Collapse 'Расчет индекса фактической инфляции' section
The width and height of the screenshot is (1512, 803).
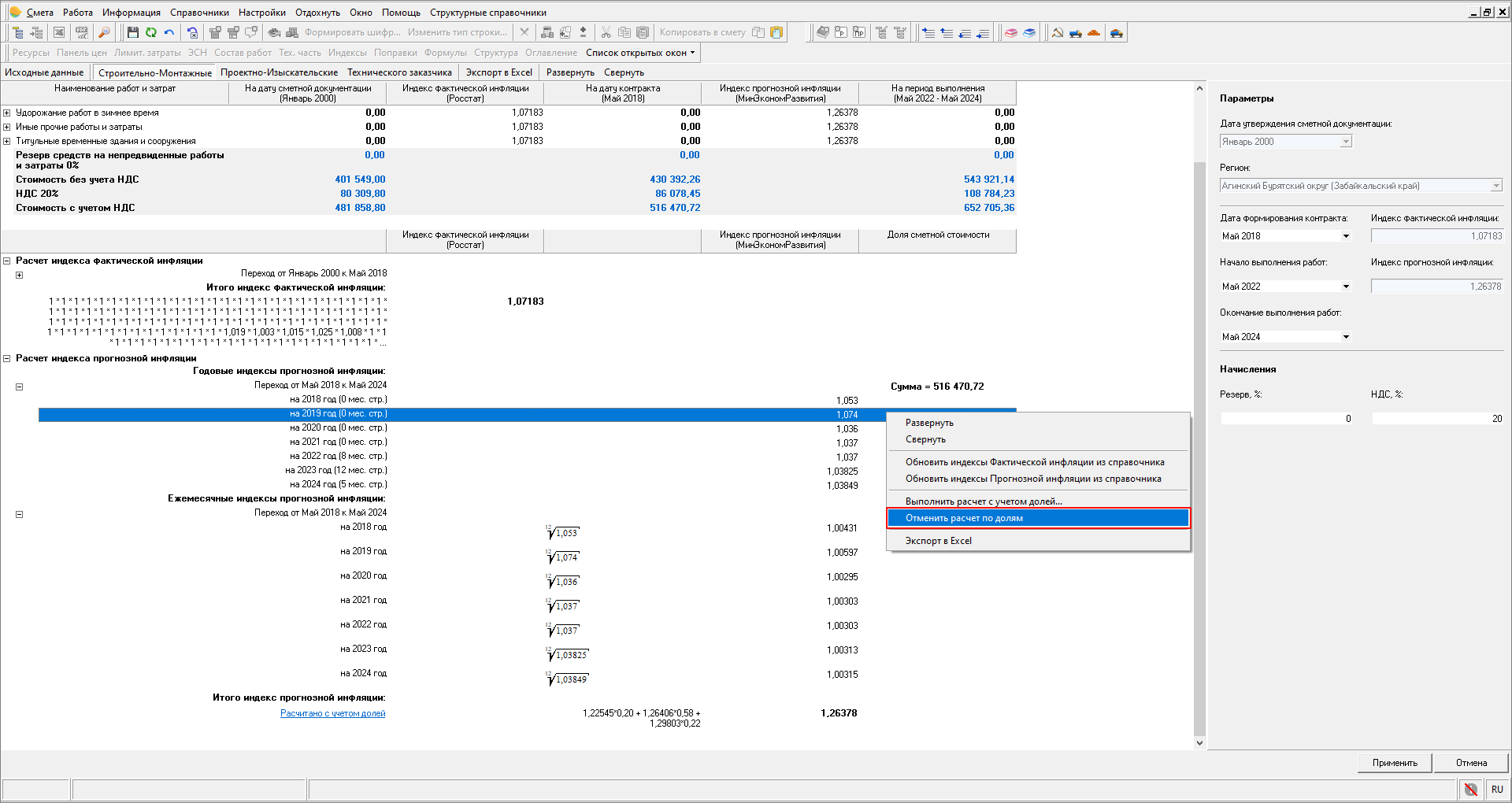[x=7, y=261]
